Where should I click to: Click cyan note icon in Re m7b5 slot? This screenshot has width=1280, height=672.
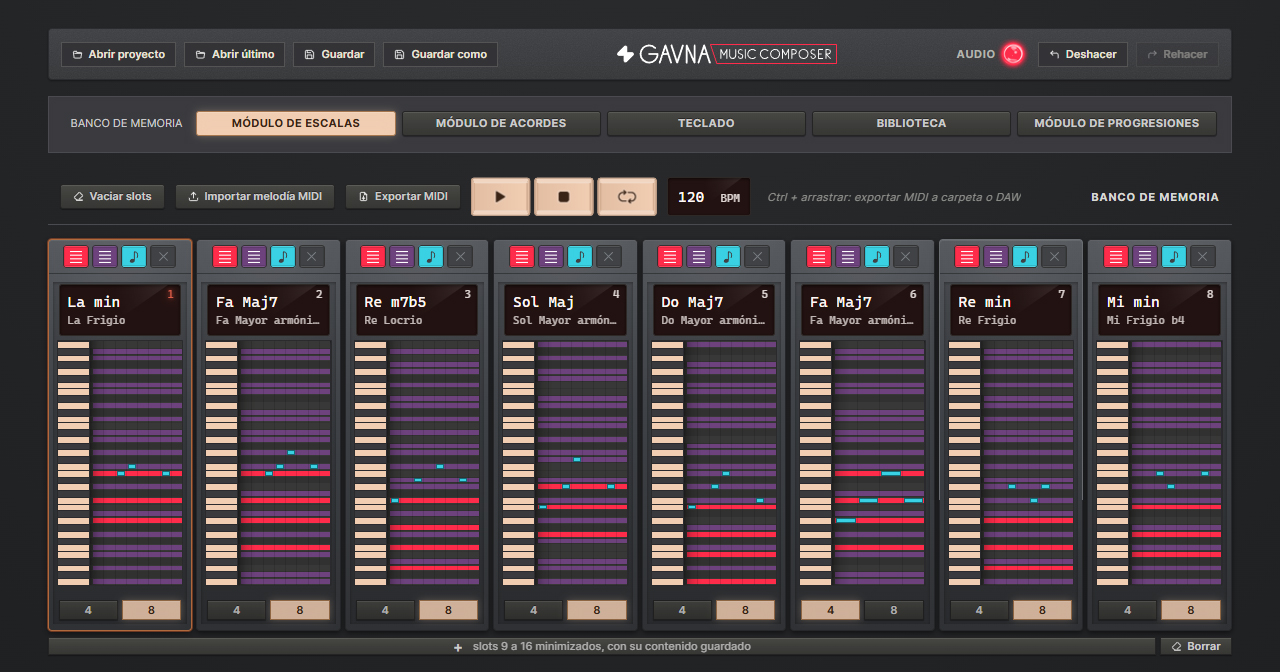[x=431, y=257]
